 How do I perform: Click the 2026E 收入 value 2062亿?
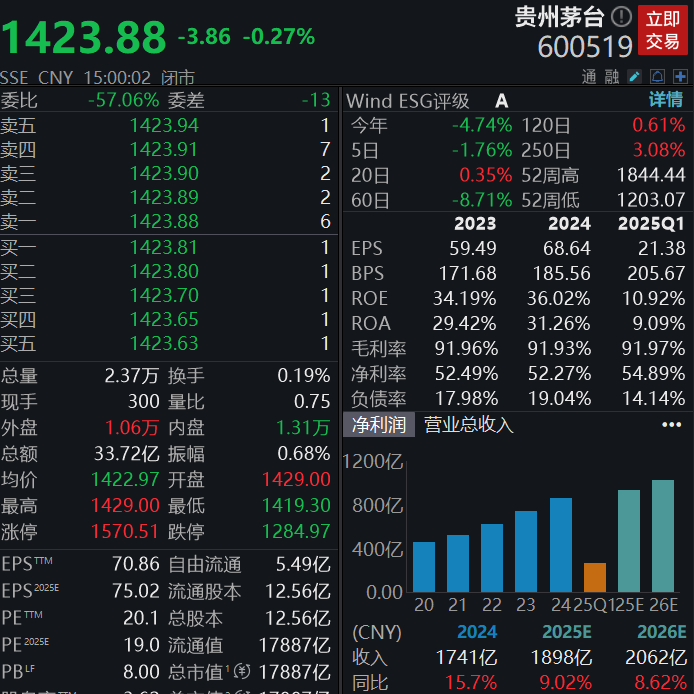pyautogui.click(x=656, y=658)
